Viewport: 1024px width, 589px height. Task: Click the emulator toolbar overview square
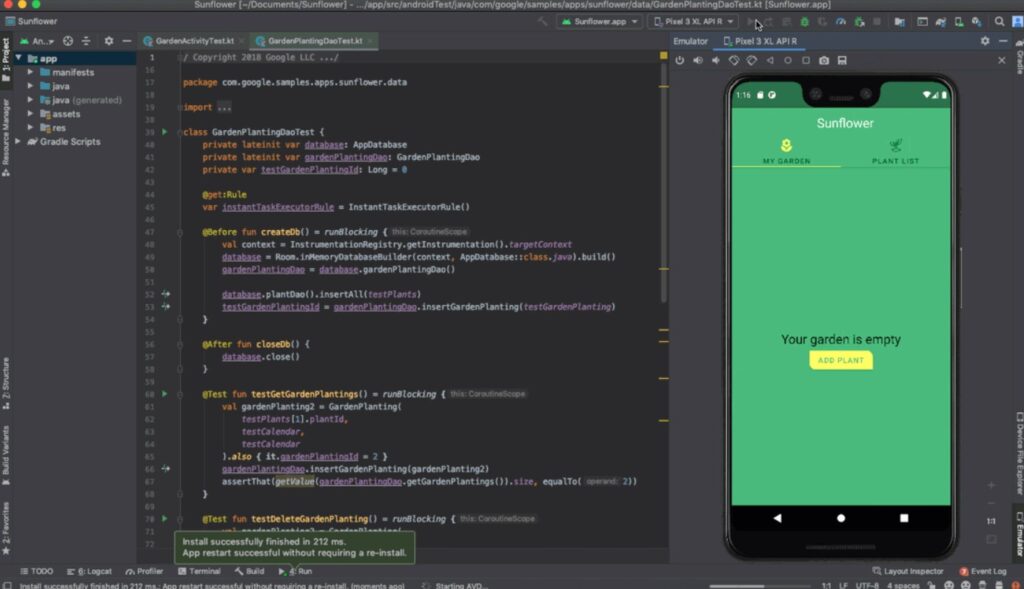(806, 60)
